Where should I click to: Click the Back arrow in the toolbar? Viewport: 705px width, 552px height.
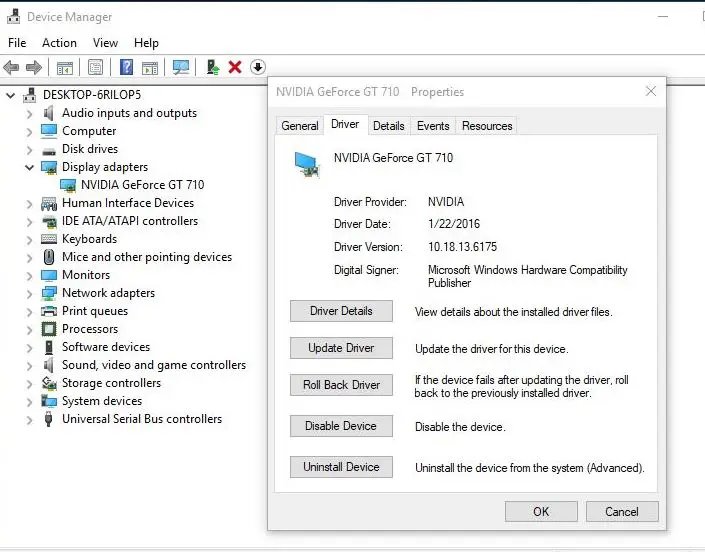(11, 67)
